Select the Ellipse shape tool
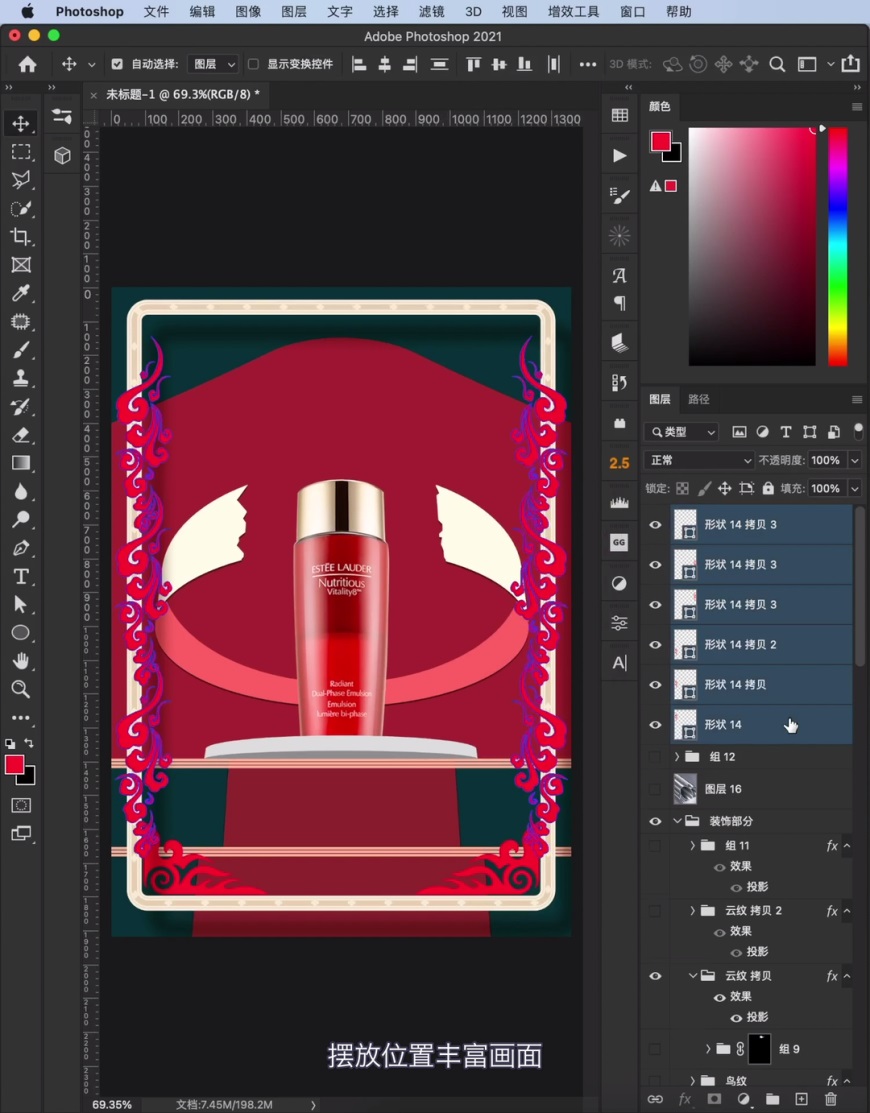The image size is (870, 1113). [x=21, y=632]
